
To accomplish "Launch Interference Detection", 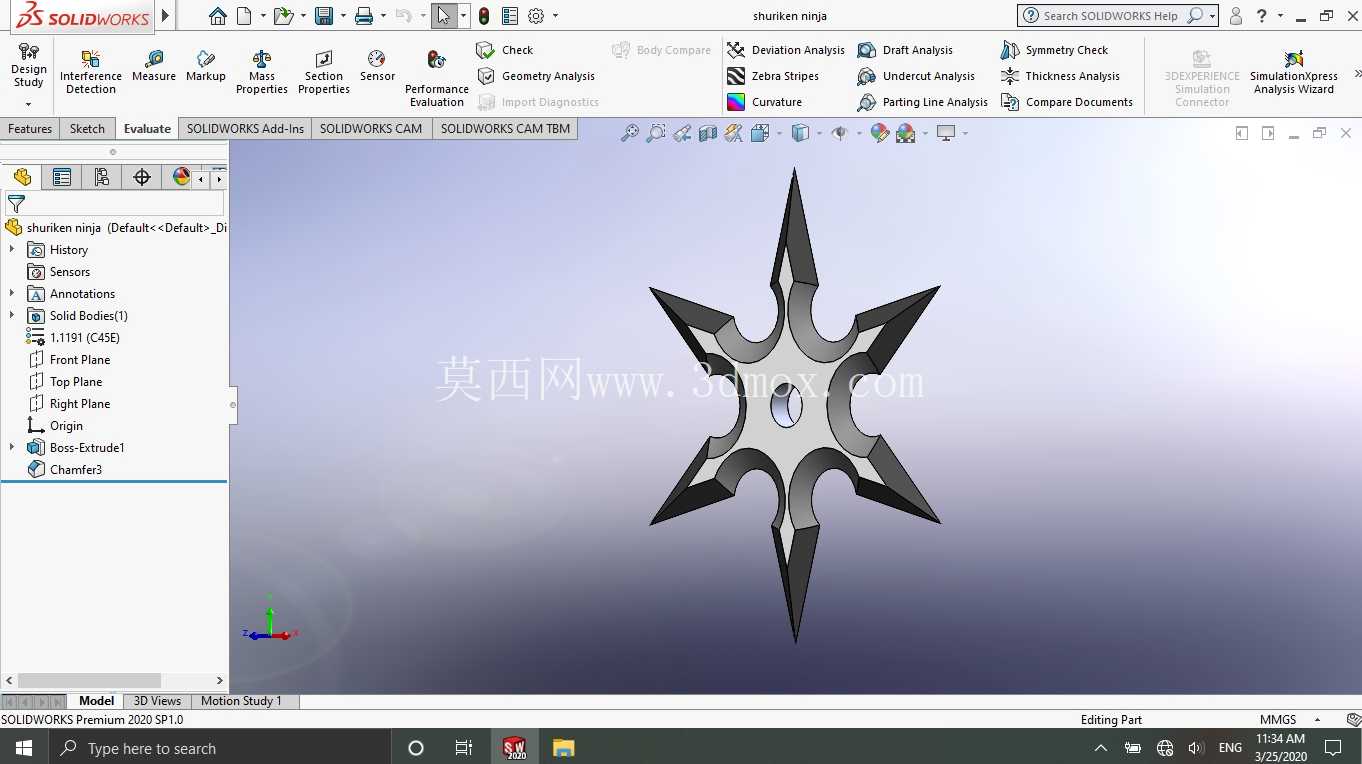I will click(x=91, y=72).
